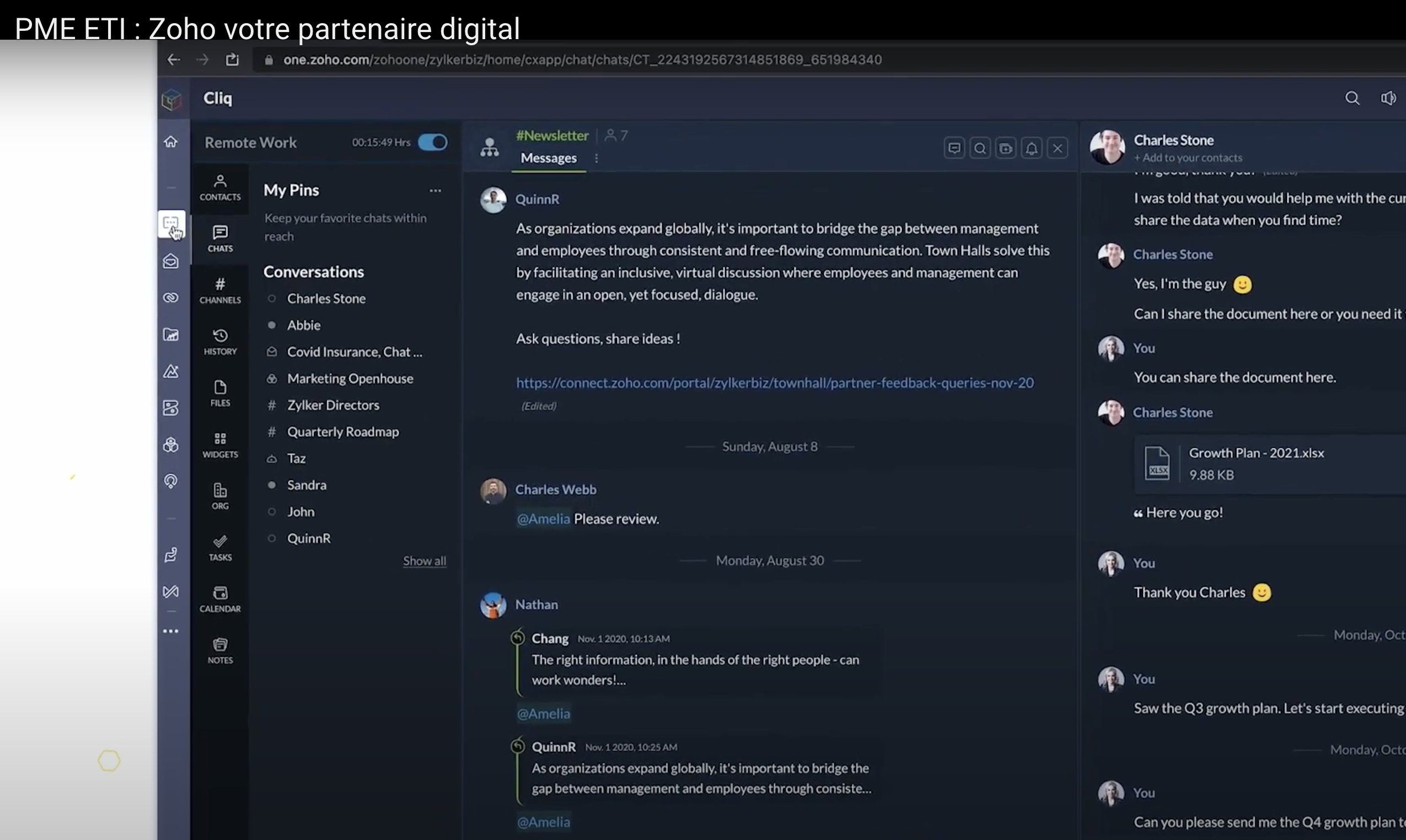The image size is (1406, 840).
Task: Open the Quarterly Roadmap channel
Action: (x=342, y=432)
